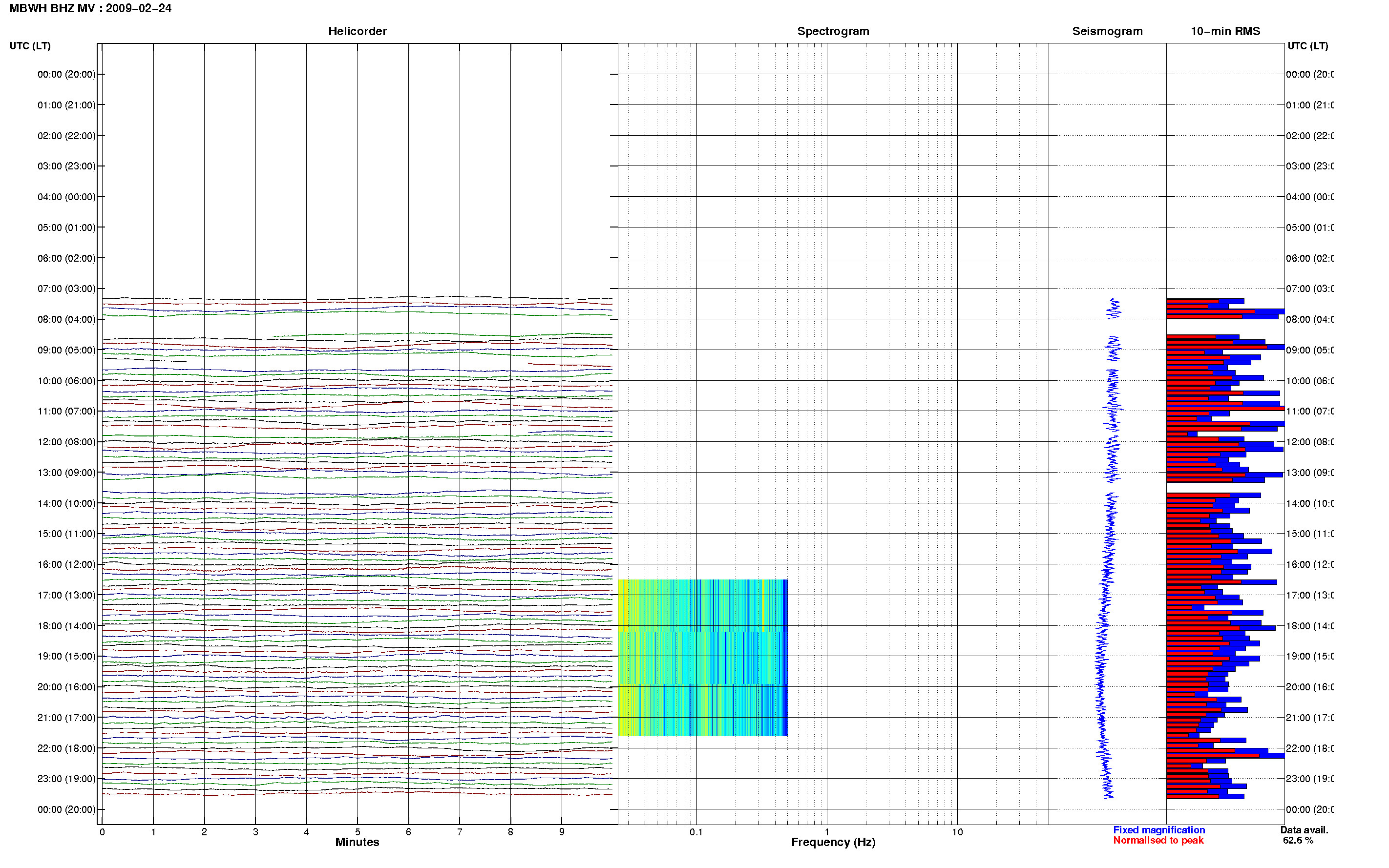
Task: Click the 62.6 % data availability value
Action: point(1298,841)
